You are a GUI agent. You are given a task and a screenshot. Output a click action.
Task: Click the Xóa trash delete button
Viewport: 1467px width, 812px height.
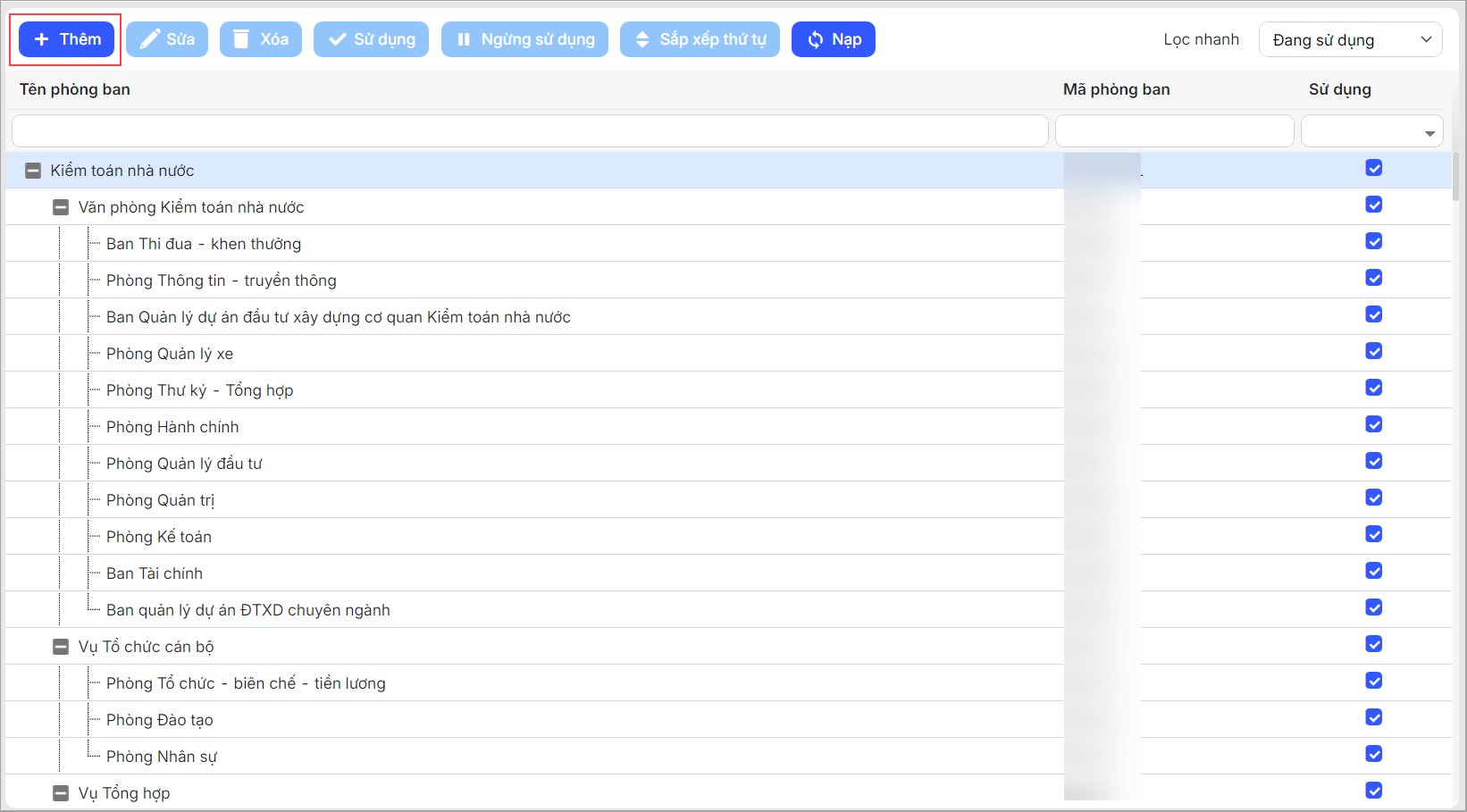tap(260, 39)
